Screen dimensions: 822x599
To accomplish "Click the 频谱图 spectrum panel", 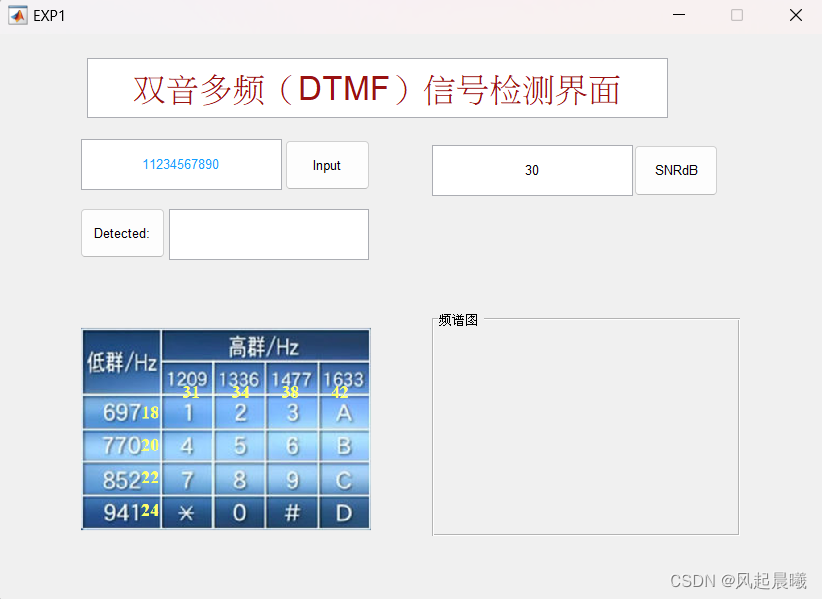I will (585, 425).
